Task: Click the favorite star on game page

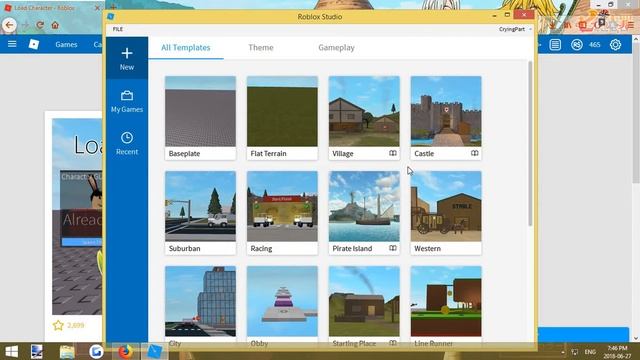Action: tap(58, 325)
